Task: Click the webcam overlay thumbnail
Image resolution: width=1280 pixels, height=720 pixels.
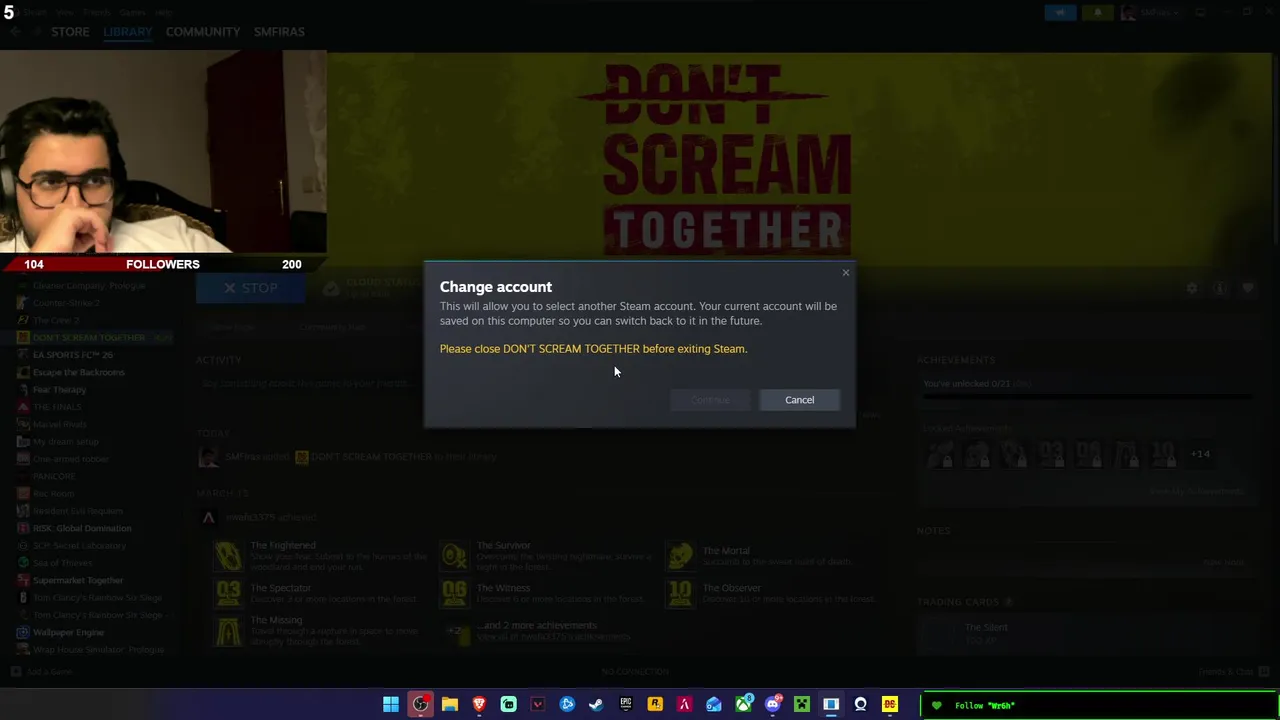Action: click(x=163, y=152)
